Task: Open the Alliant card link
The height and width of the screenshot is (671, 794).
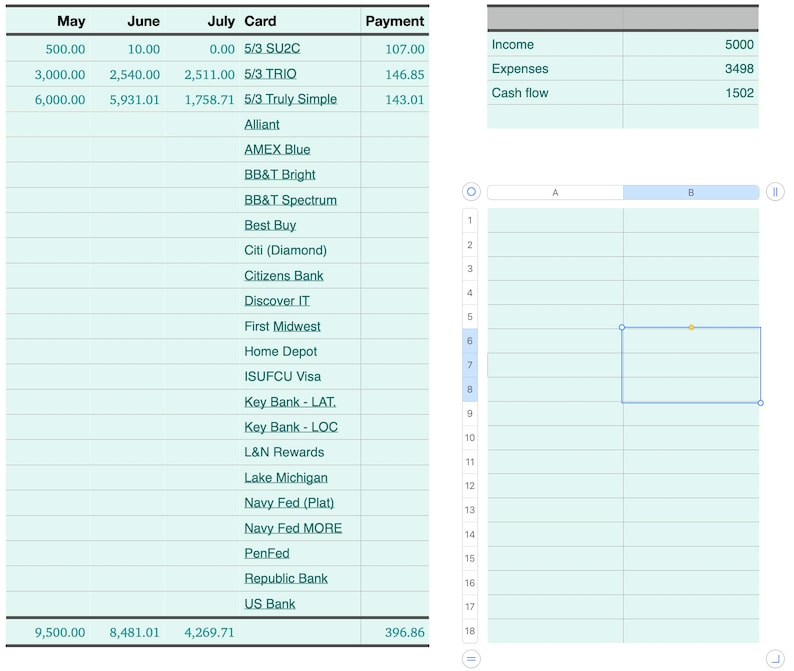Action: [262, 125]
